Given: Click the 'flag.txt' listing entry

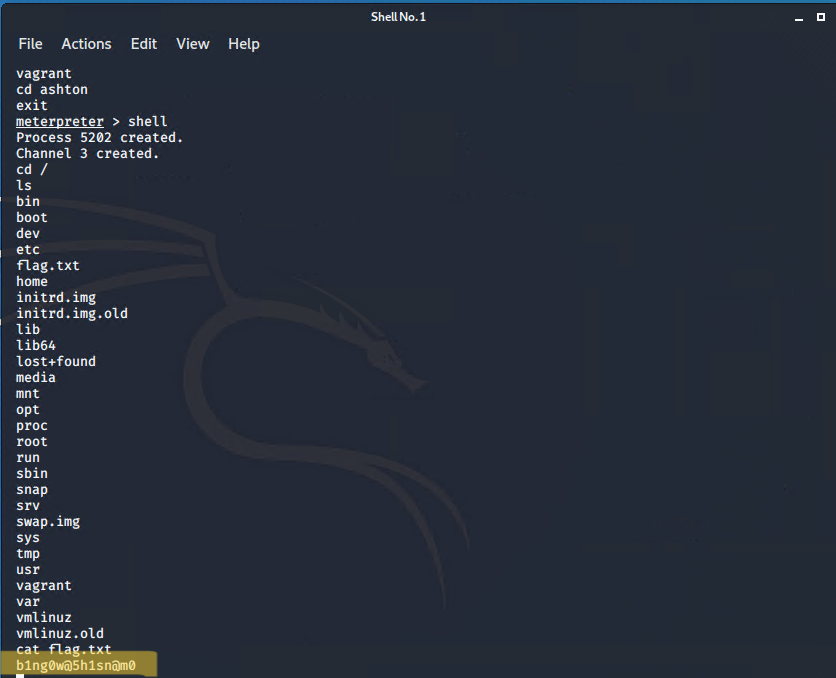Looking at the screenshot, I should click(48, 265).
